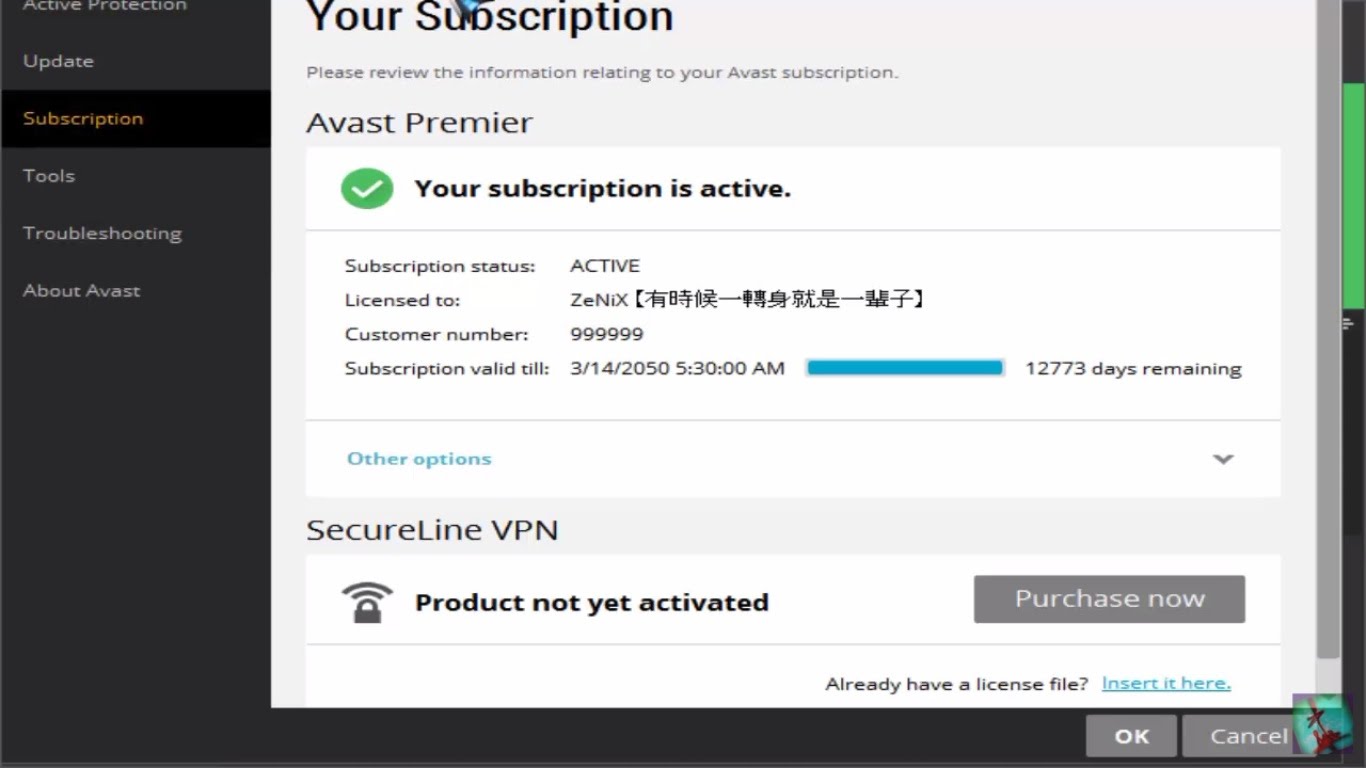Select the Subscription sidebar item
The image size is (1366, 768).
click(83, 118)
